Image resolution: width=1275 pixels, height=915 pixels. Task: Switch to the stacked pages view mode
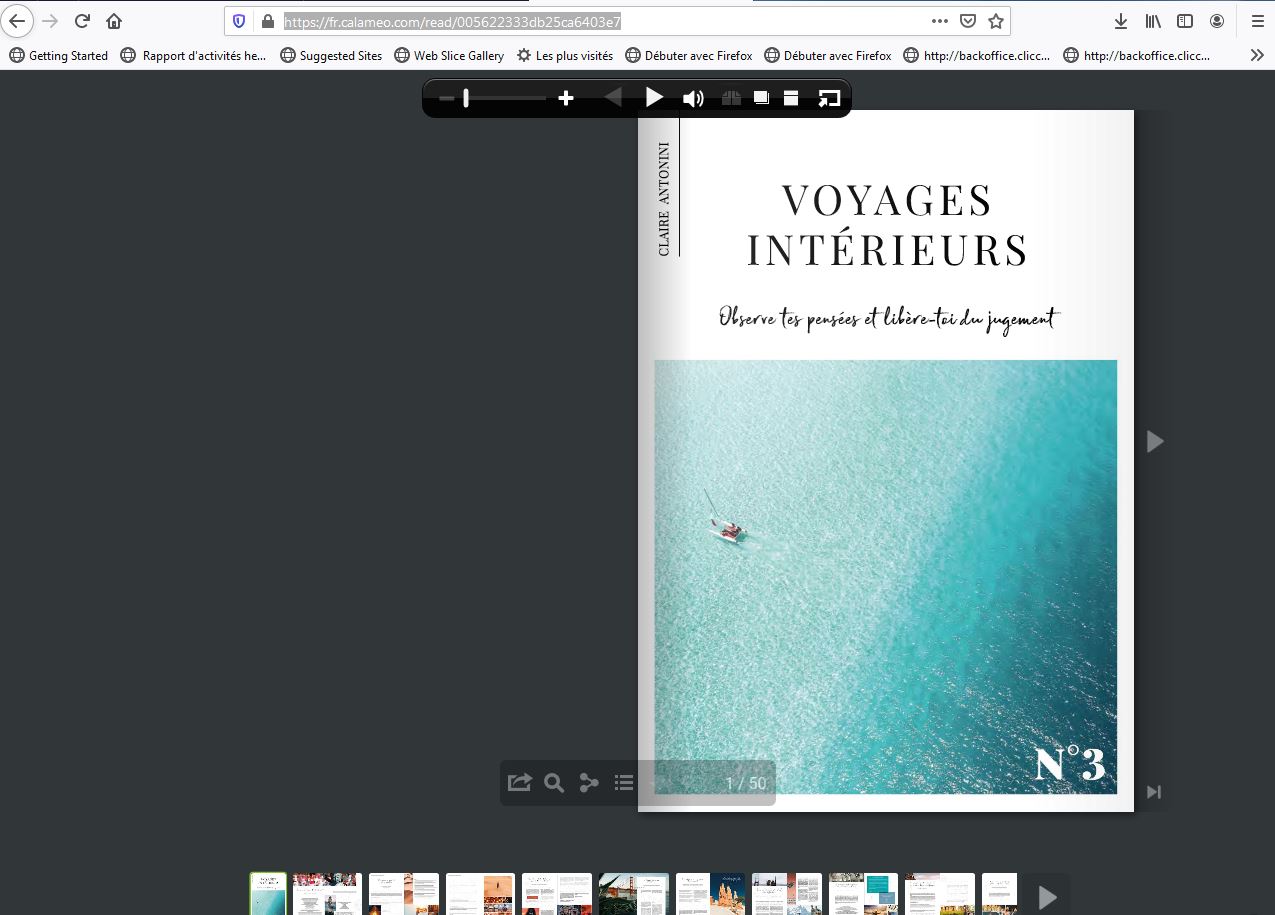click(761, 98)
